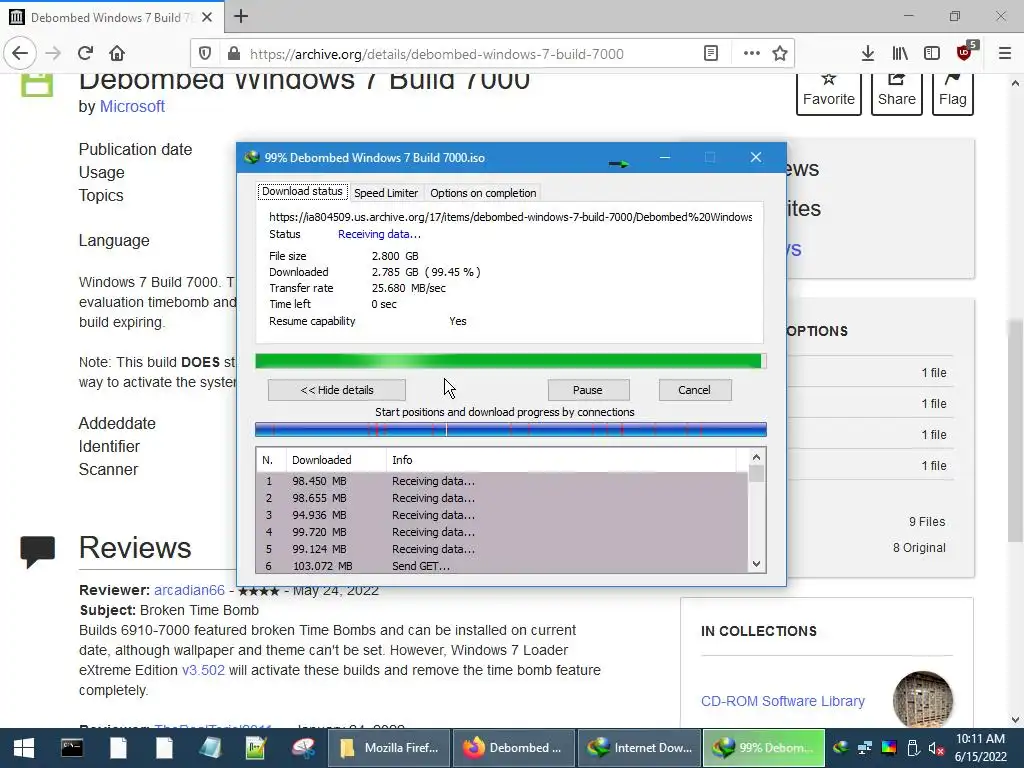Switch to Mozilla Firefox folder taskbar item

[x=389, y=748]
